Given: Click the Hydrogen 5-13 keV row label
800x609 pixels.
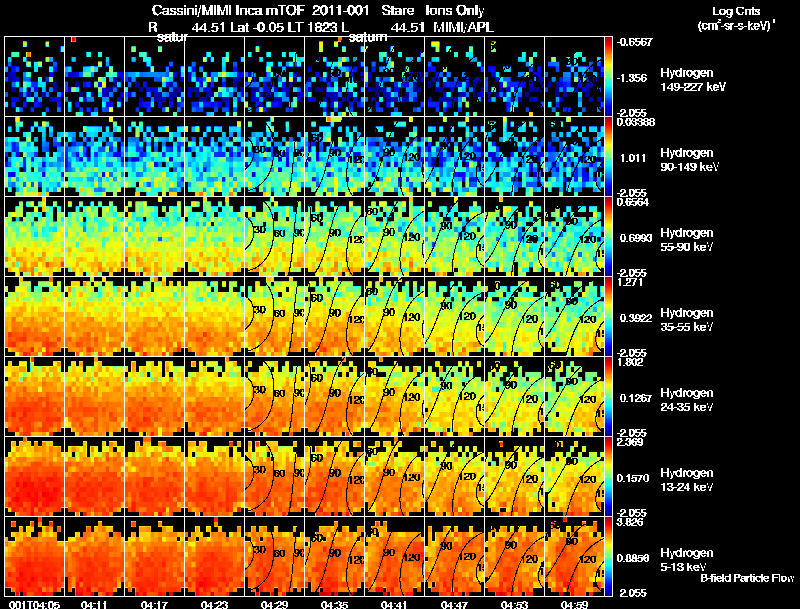Looking at the screenshot, I should coord(687,560).
